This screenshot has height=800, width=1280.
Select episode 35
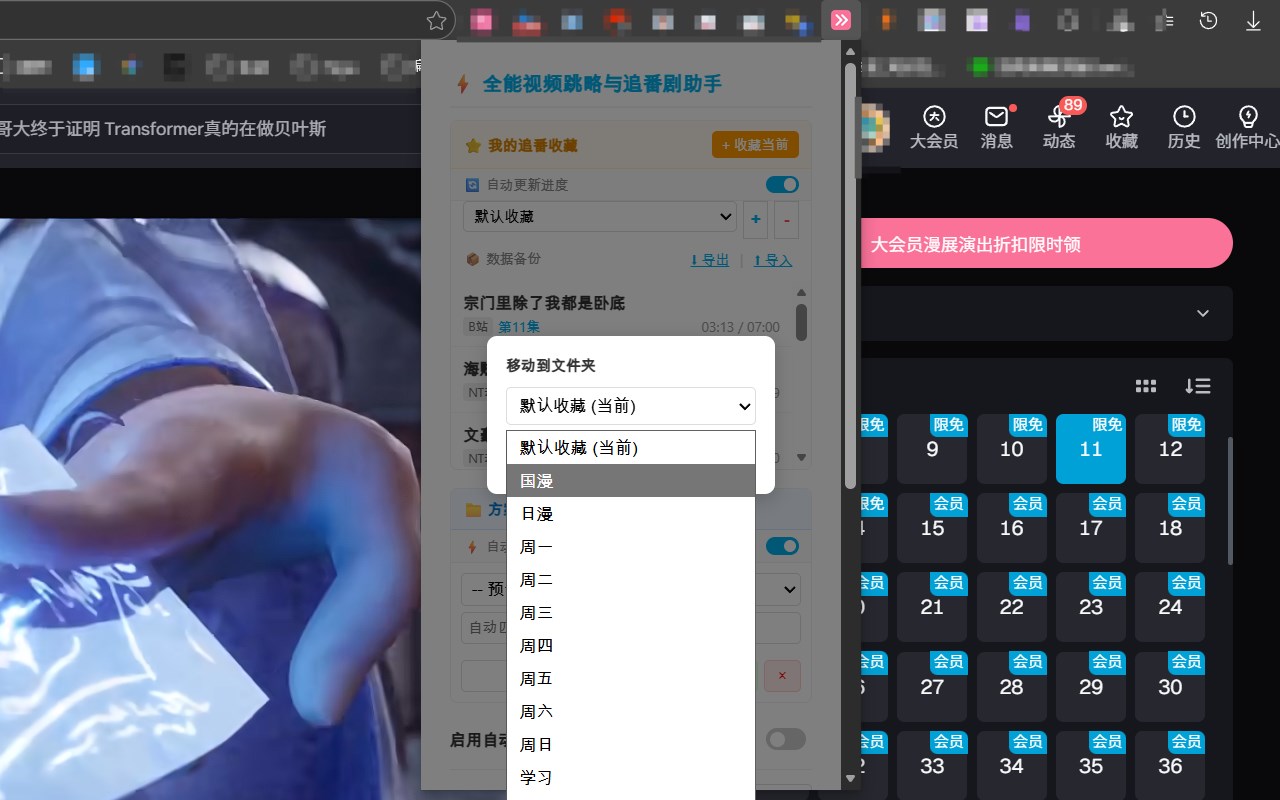[x=1091, y=766]
